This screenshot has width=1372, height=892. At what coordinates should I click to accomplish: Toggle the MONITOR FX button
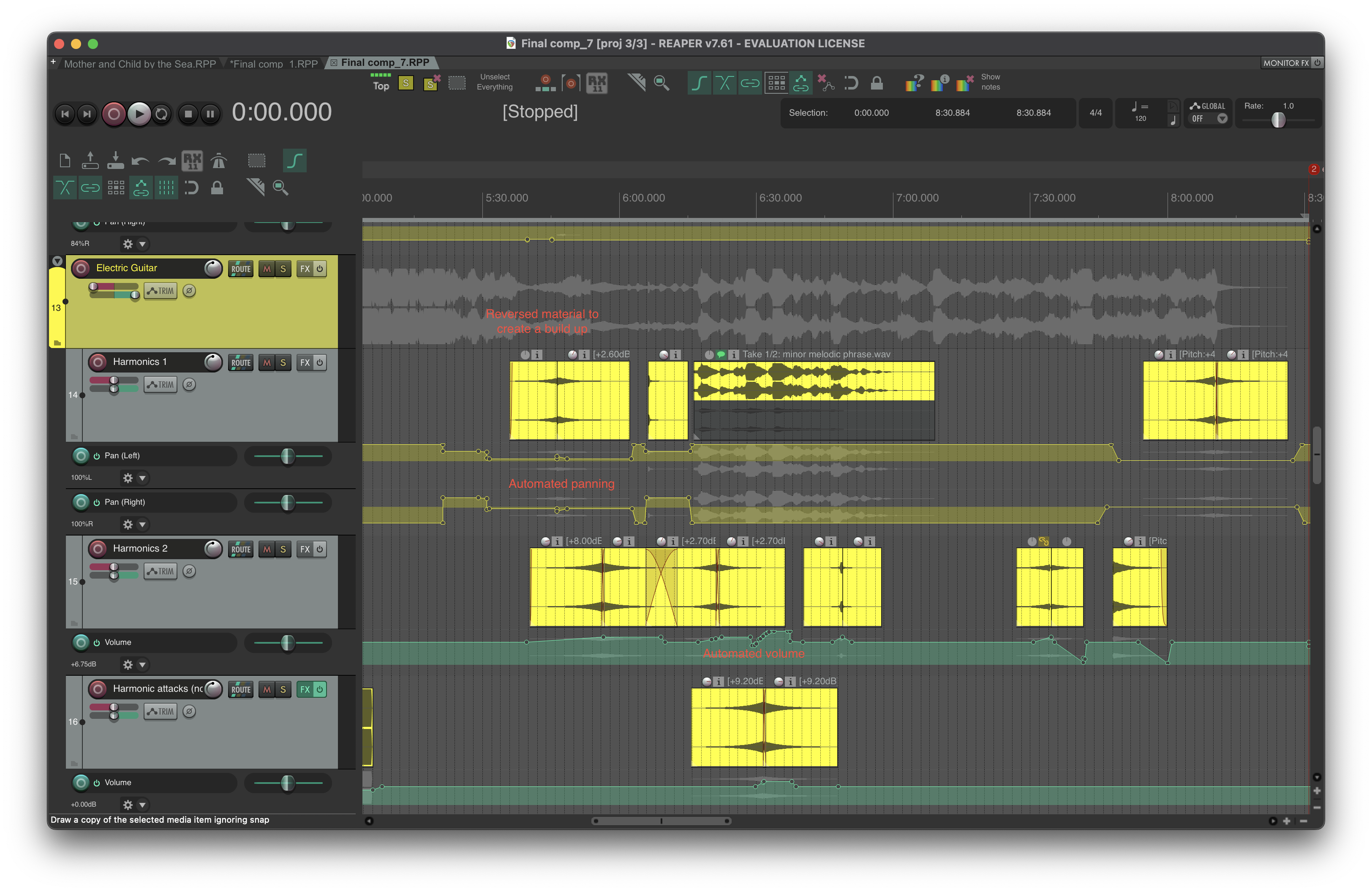tap(1285, 63)
